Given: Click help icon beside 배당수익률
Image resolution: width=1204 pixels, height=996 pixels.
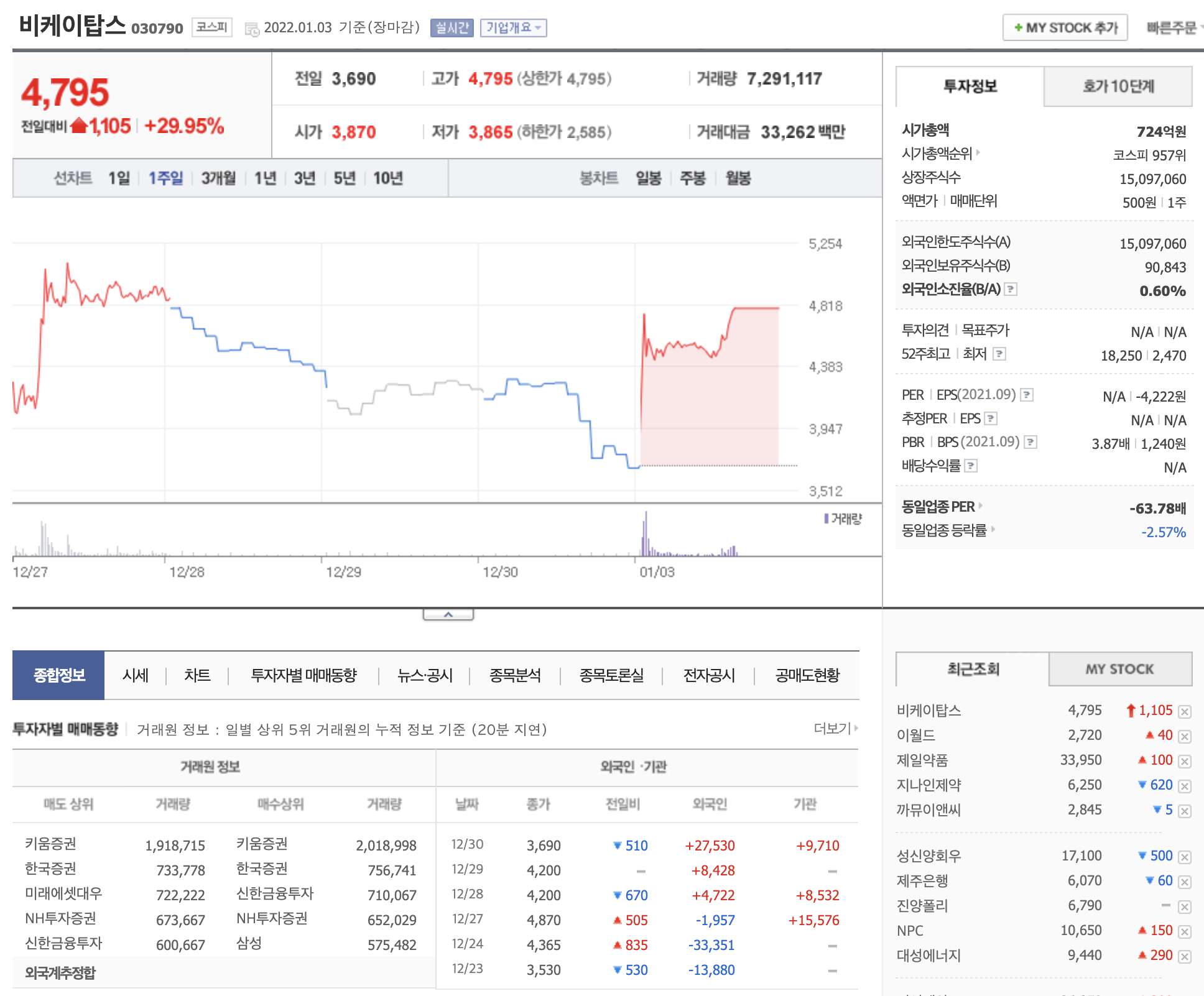Looking at the screenshot, I should click(x=971, y=466).
